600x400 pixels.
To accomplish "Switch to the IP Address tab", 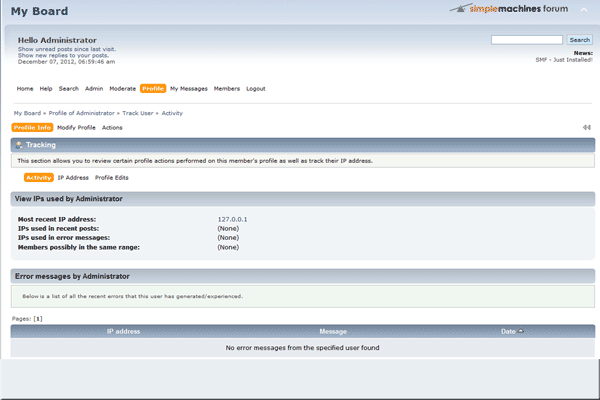I will pyautogui.click(x=73, y=178).
